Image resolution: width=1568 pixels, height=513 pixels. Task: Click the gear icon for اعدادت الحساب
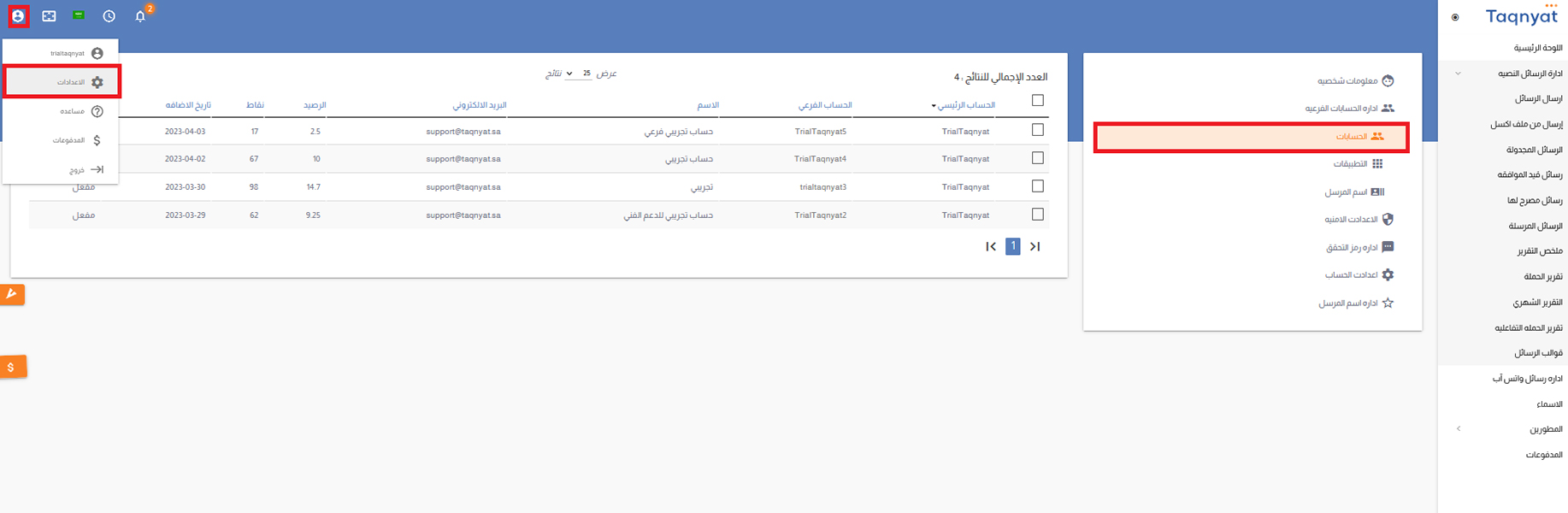[1388, 274]
